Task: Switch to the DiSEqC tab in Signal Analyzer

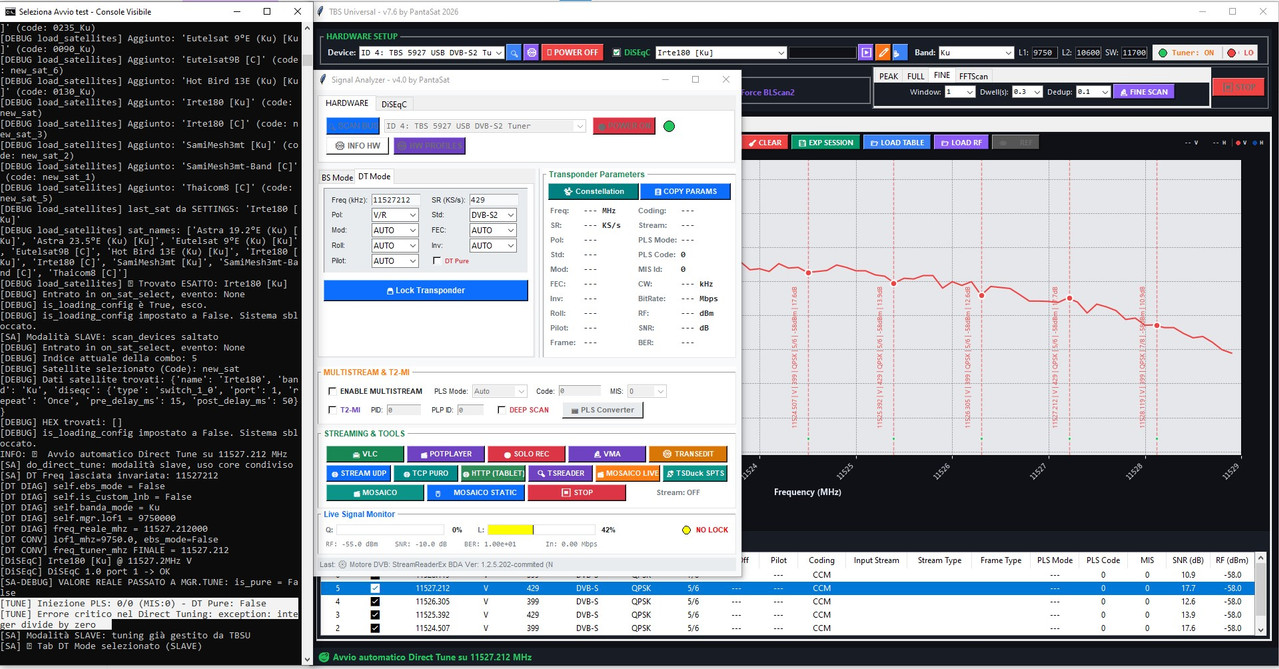Action: tap(394, 104)
